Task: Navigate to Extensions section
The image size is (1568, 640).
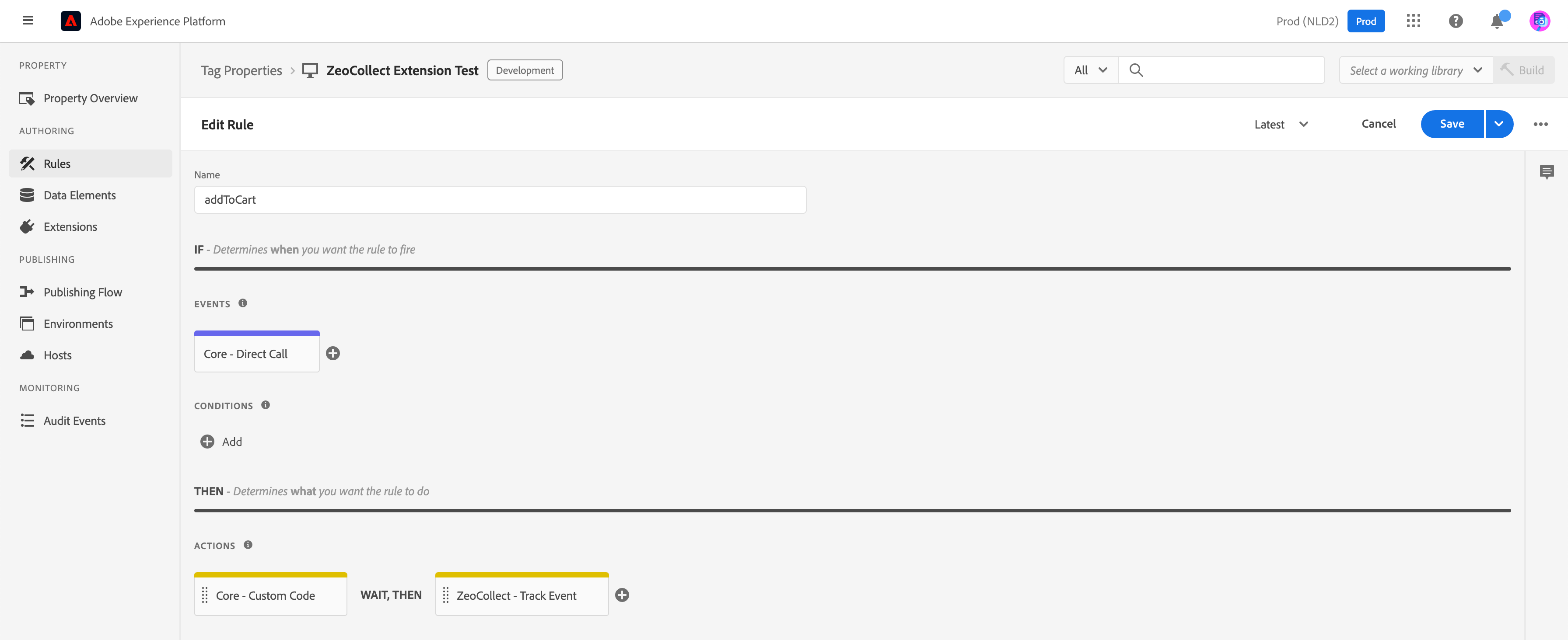Action: point(70,227)
